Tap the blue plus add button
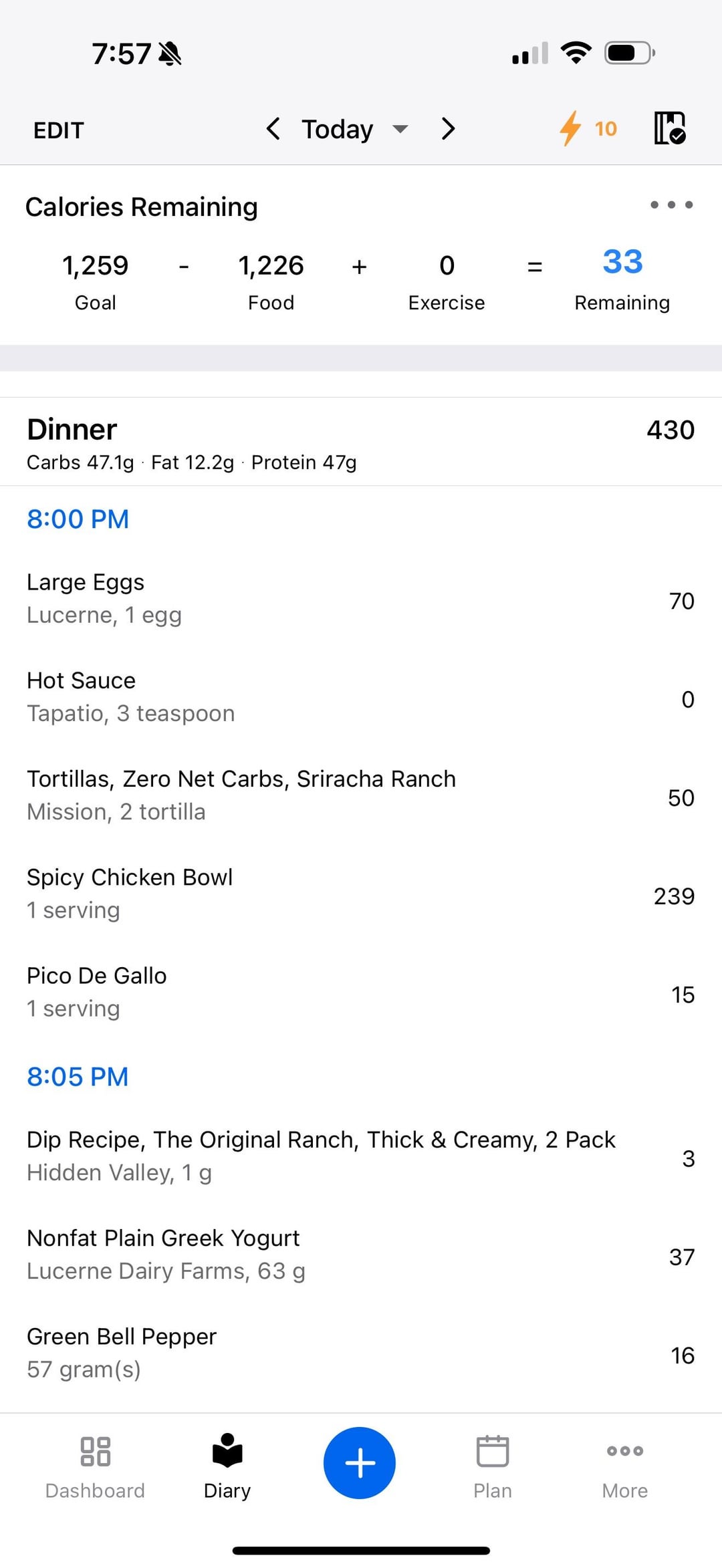Screen dimensions: 722x1568 tap(360, 1462)
